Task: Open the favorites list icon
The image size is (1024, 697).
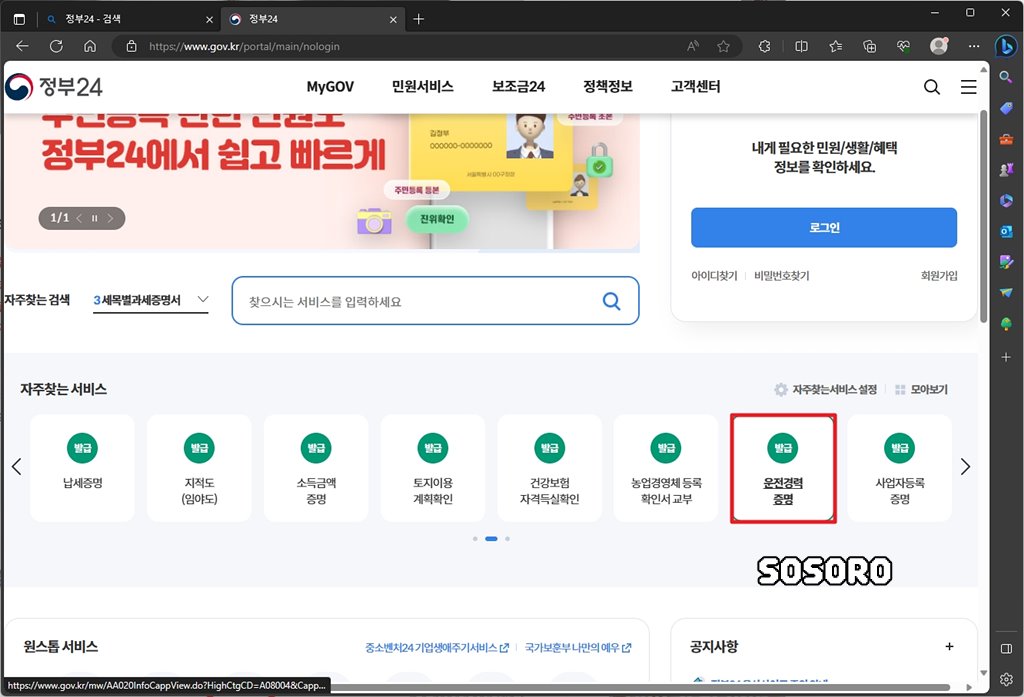Action: pyautogui.click(x=835, y=46)
